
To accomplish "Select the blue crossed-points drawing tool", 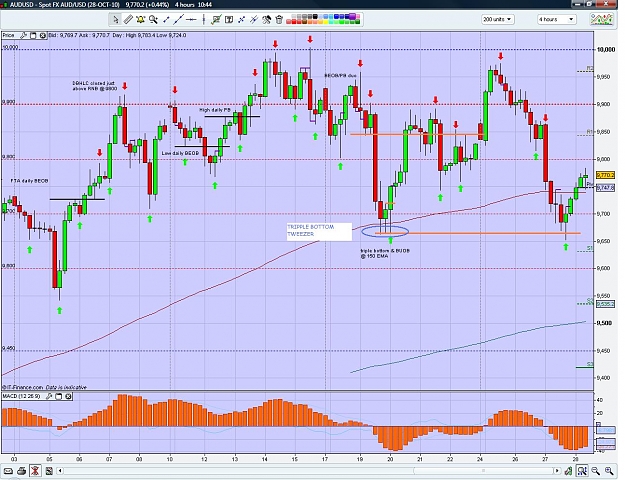I will click(241, 19).
